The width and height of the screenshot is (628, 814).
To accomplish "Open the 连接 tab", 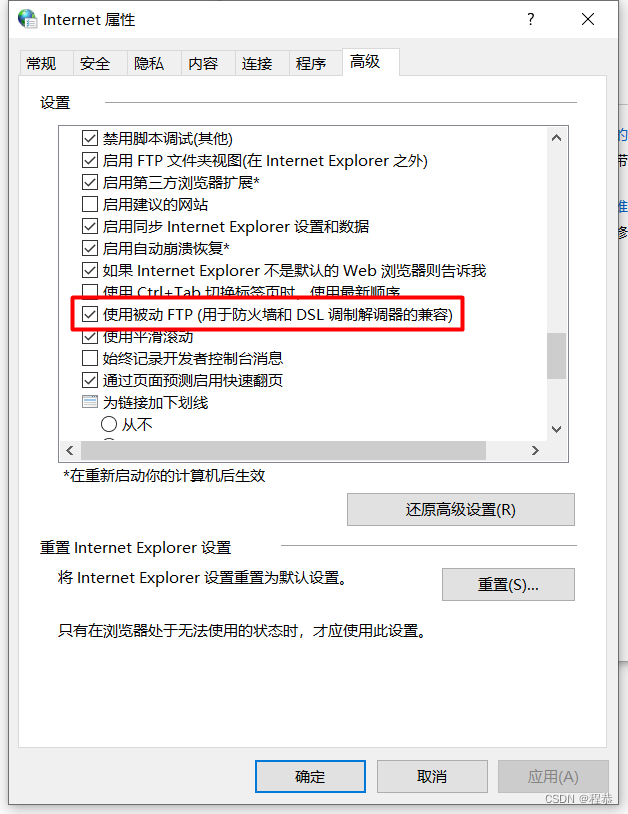I will tap(257, 63).
